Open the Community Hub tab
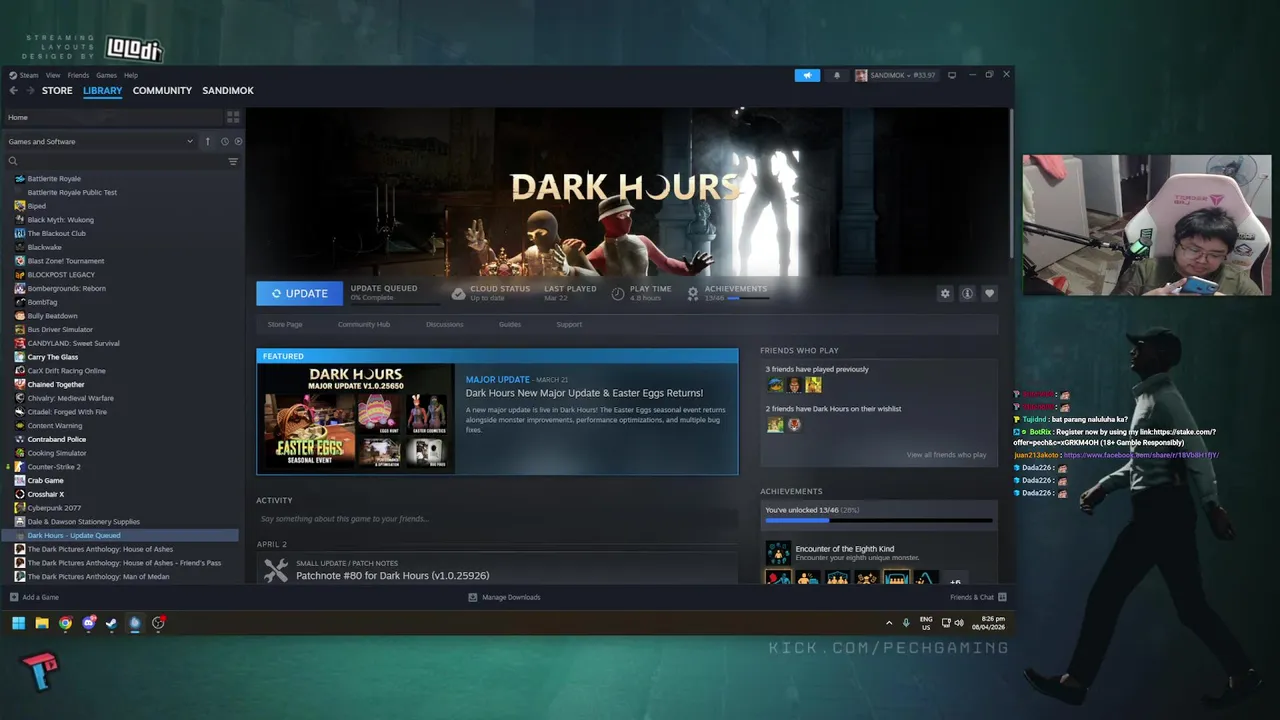This screenshot has width=1280, height=720. tap(364, 324)
